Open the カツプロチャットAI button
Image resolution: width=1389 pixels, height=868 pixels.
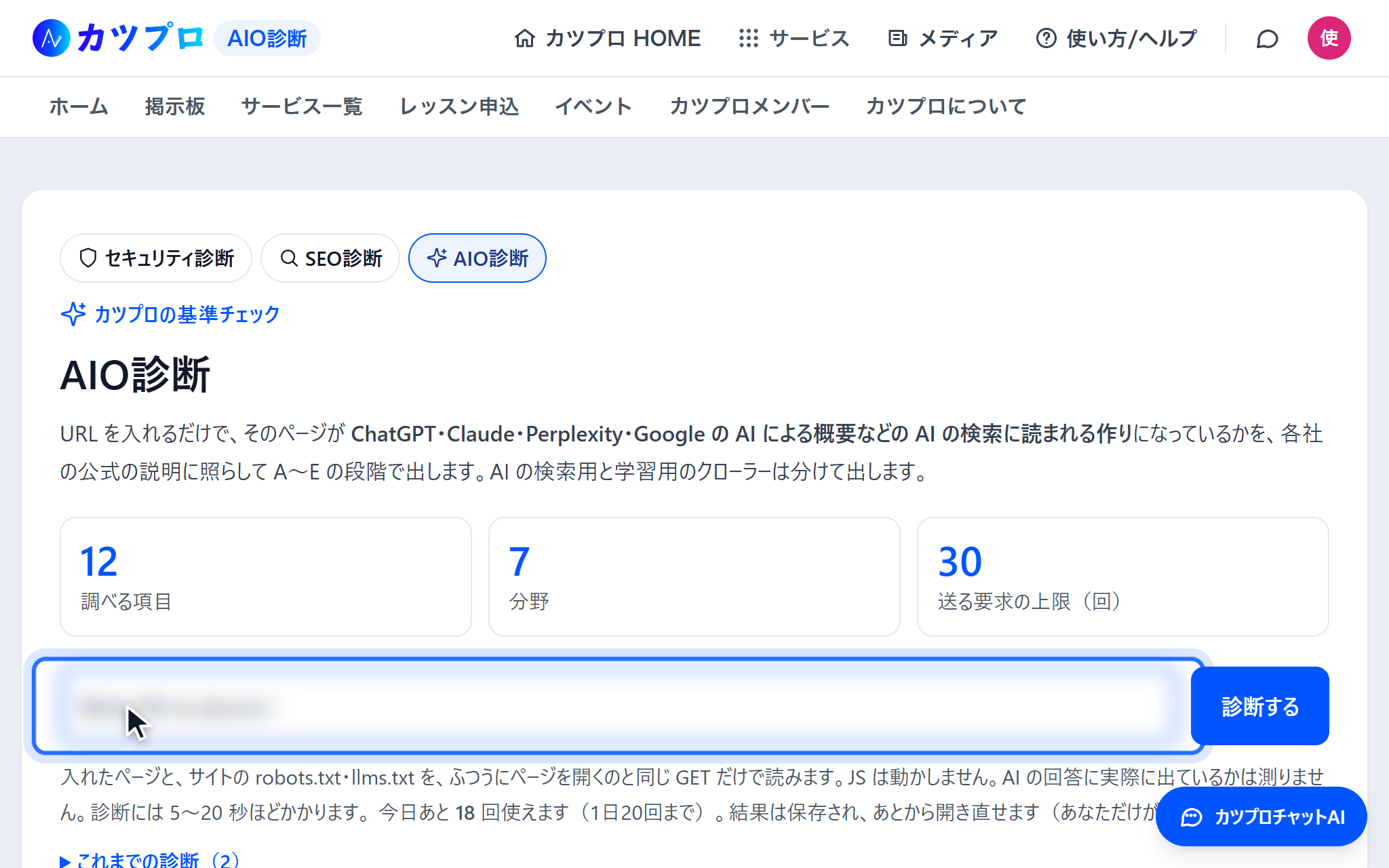tap(1261, 816)
